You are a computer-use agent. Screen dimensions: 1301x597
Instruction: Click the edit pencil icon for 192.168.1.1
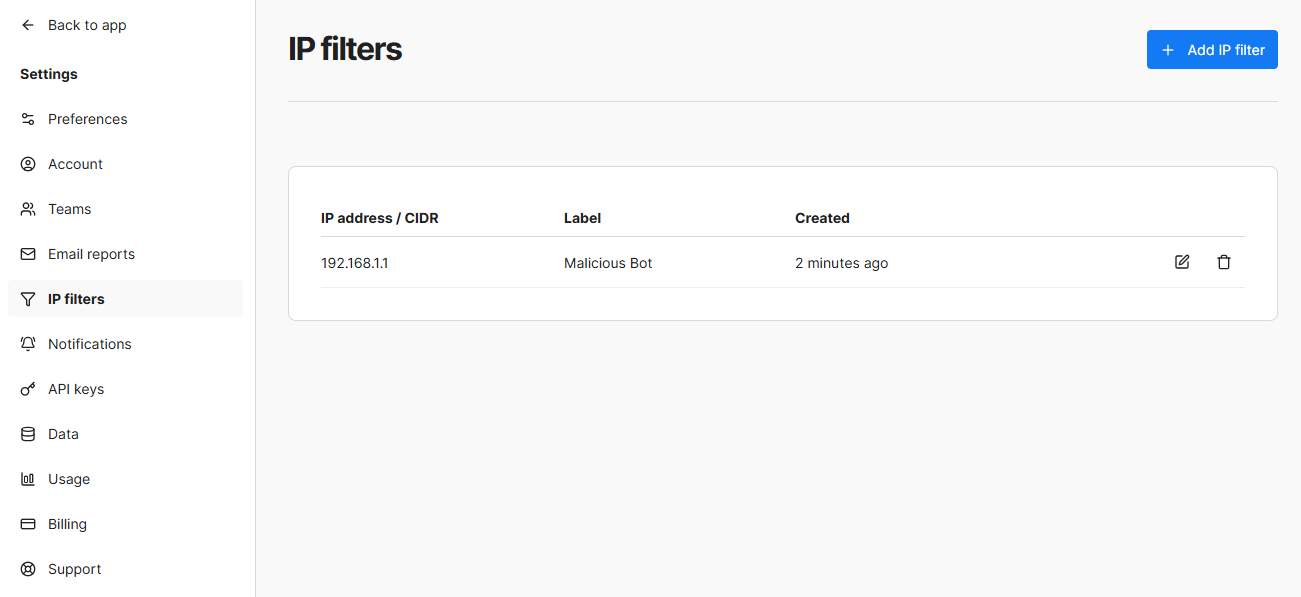[1182, 262]
